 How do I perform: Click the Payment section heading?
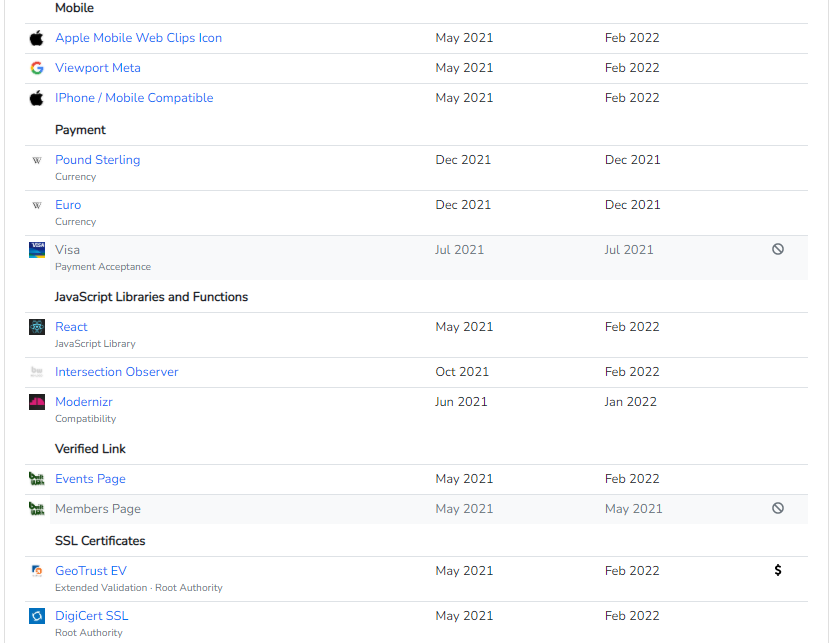point(80,130)
